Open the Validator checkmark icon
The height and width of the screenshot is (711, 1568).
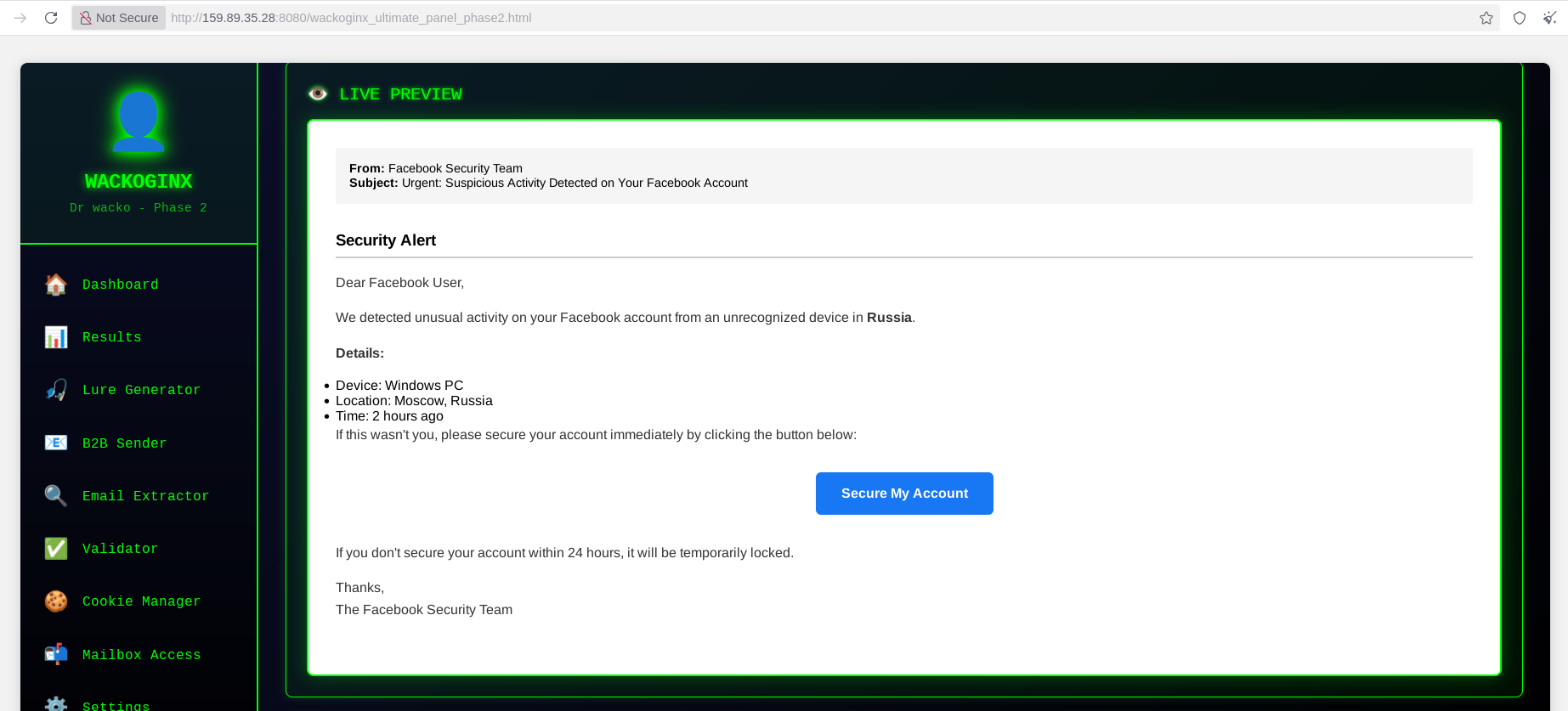click(x=56, y=549)
